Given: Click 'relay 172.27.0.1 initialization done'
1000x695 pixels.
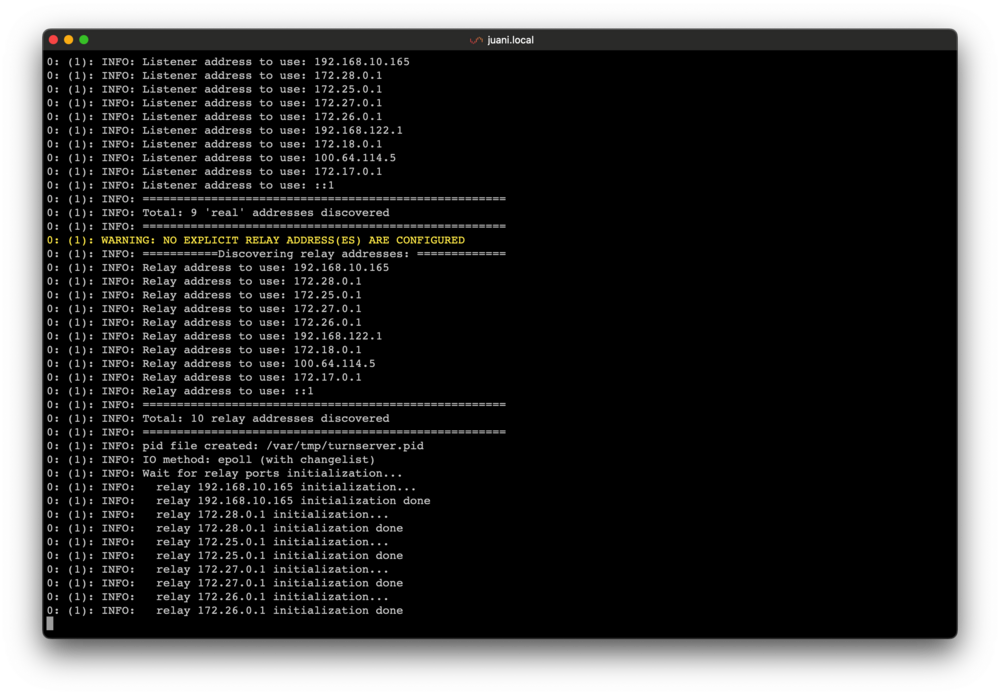Looking at the screenshot, I should point(279,583).
